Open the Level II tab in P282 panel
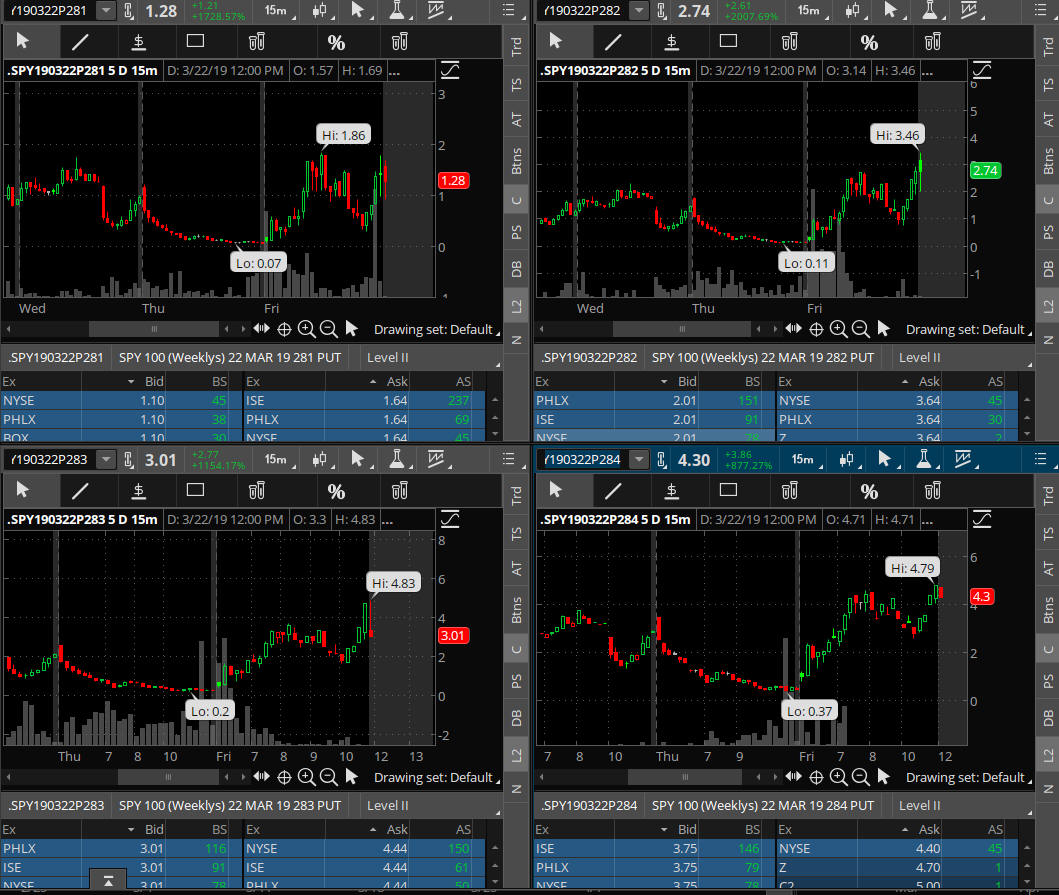Viewport: 1059px width, 895px height. point(919,357)
